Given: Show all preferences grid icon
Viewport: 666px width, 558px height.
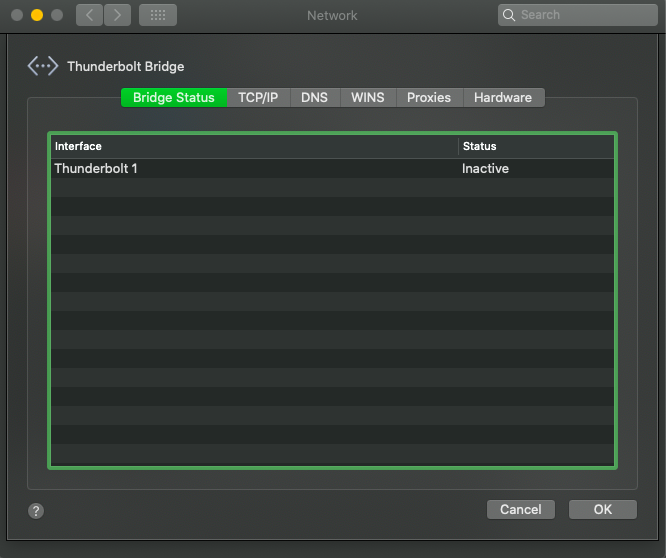Looking at the screenshot, I should coord(158,15).
